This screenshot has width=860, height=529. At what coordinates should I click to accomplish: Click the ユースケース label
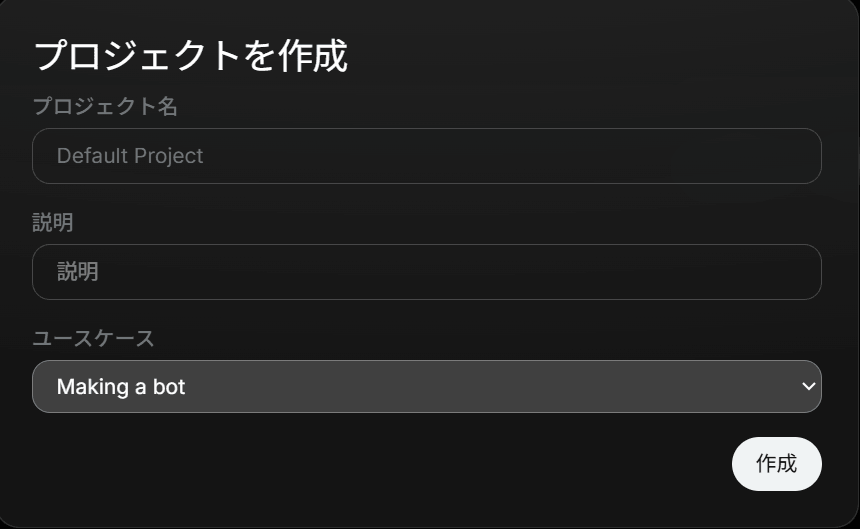click(93, 339)
